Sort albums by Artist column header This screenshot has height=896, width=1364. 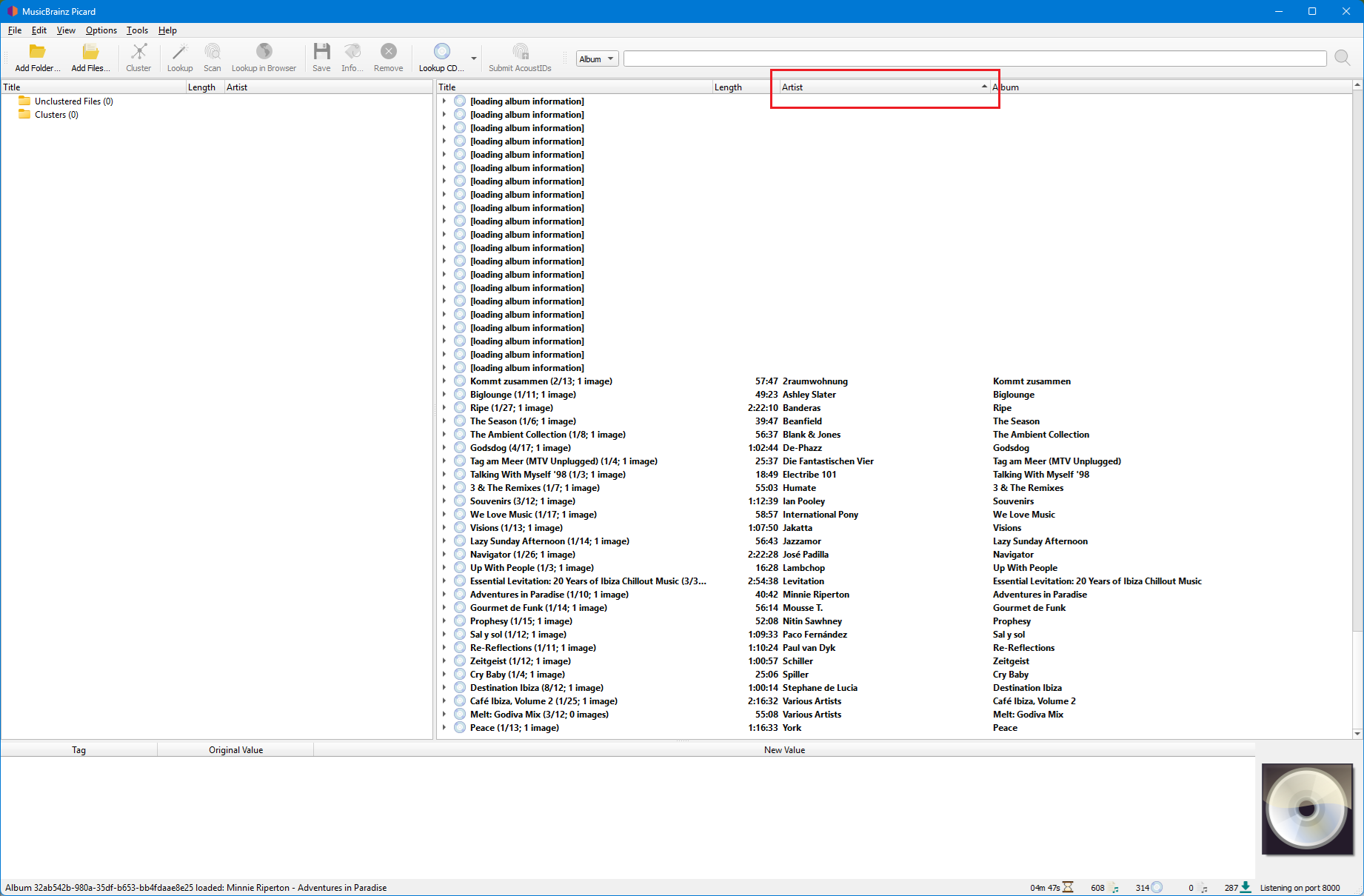[x=881, y=87]
